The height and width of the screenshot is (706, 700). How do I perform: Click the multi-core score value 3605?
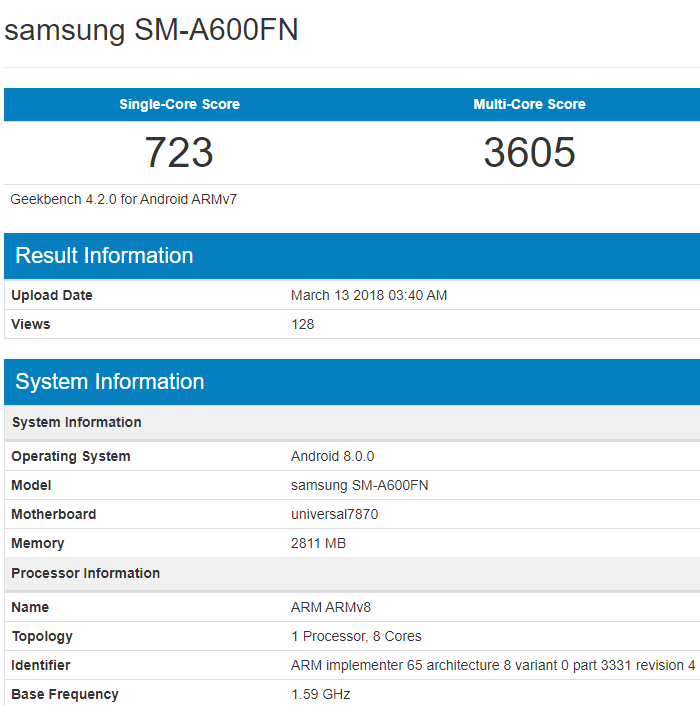coord(529,152)
